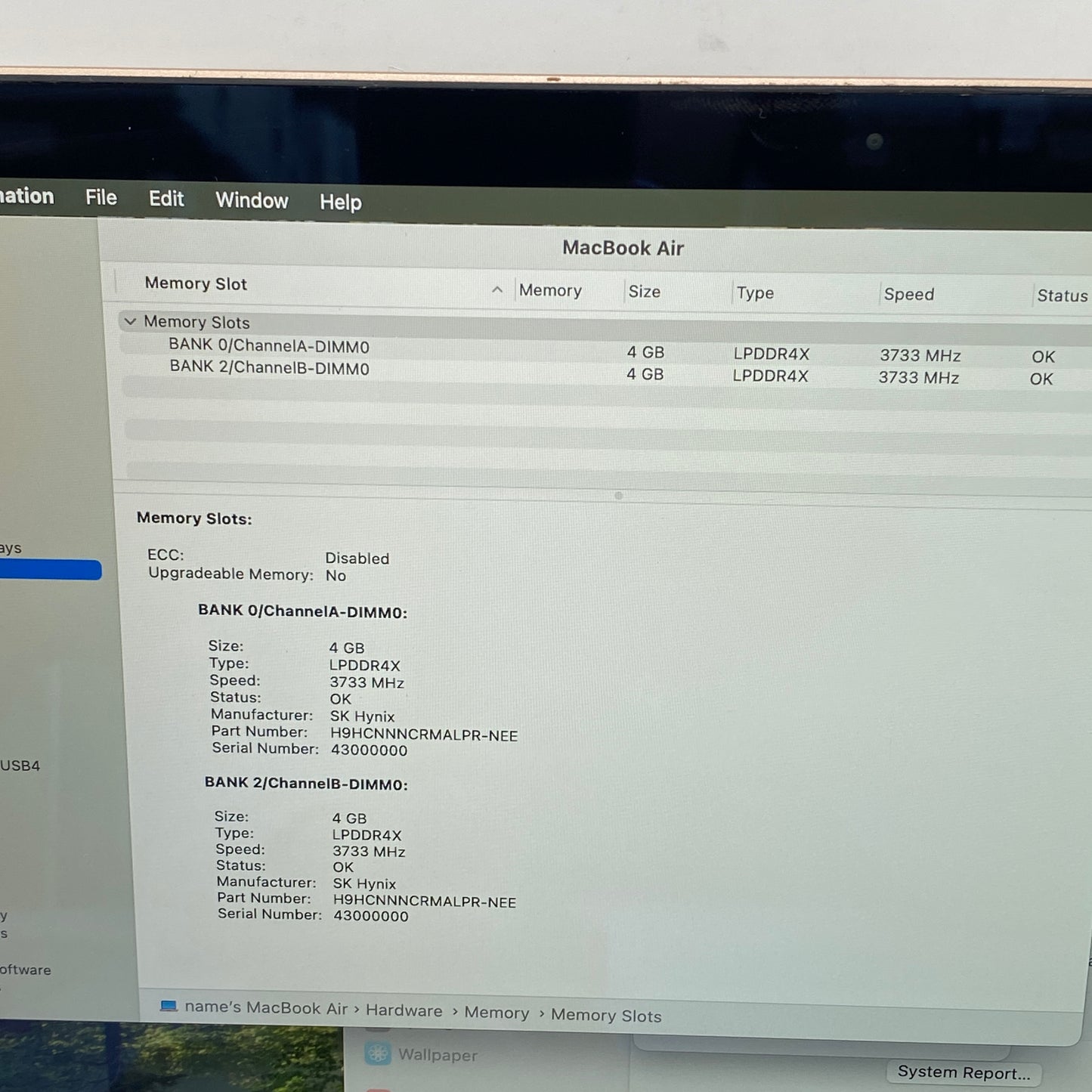Click the ECC Disabled value
1092x1092 pixels.
(x=357, y=558)
